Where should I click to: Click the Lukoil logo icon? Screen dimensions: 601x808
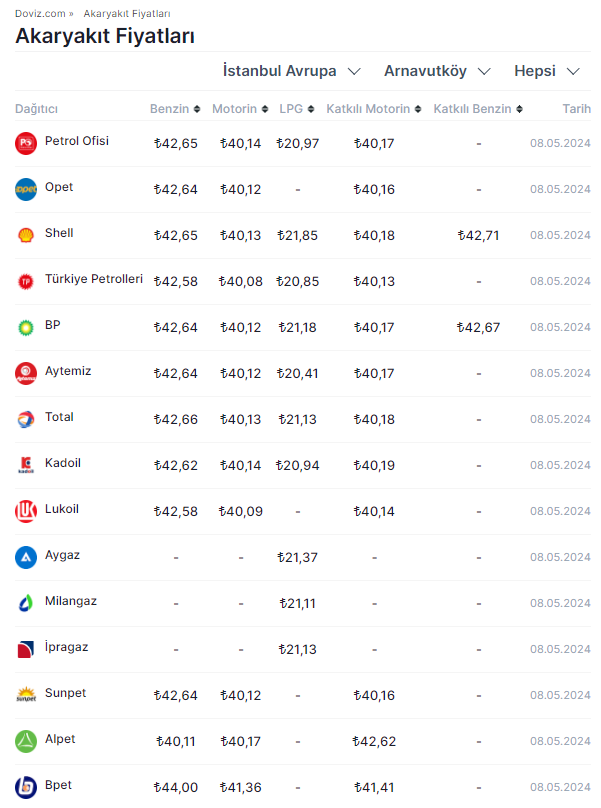26,511
